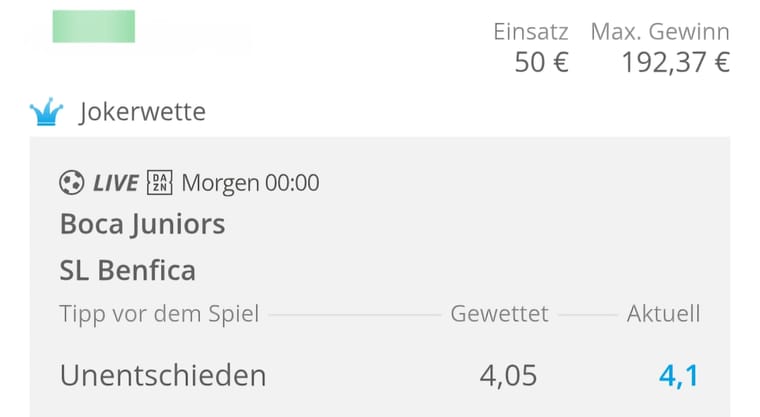Click the italic LIVE indicator
Screen dimensions: 760x417
(115, 183)
